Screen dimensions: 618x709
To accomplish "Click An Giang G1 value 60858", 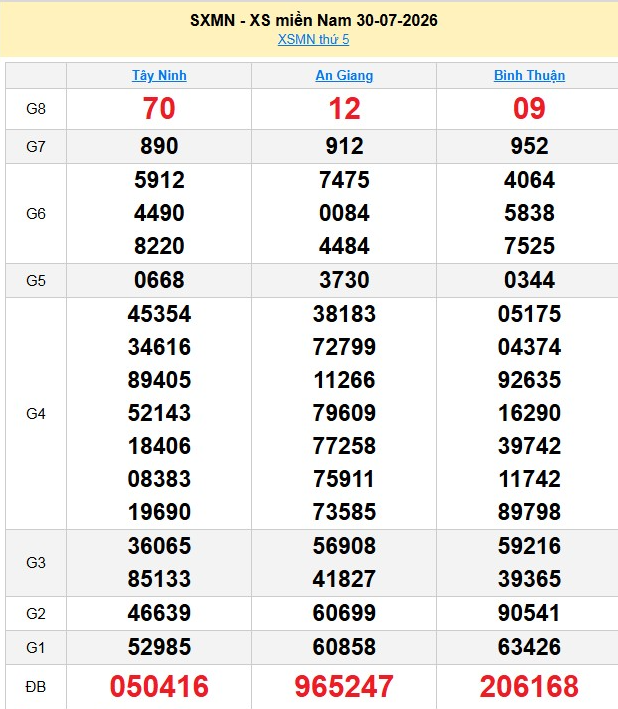I will click(x=344, y=647).
